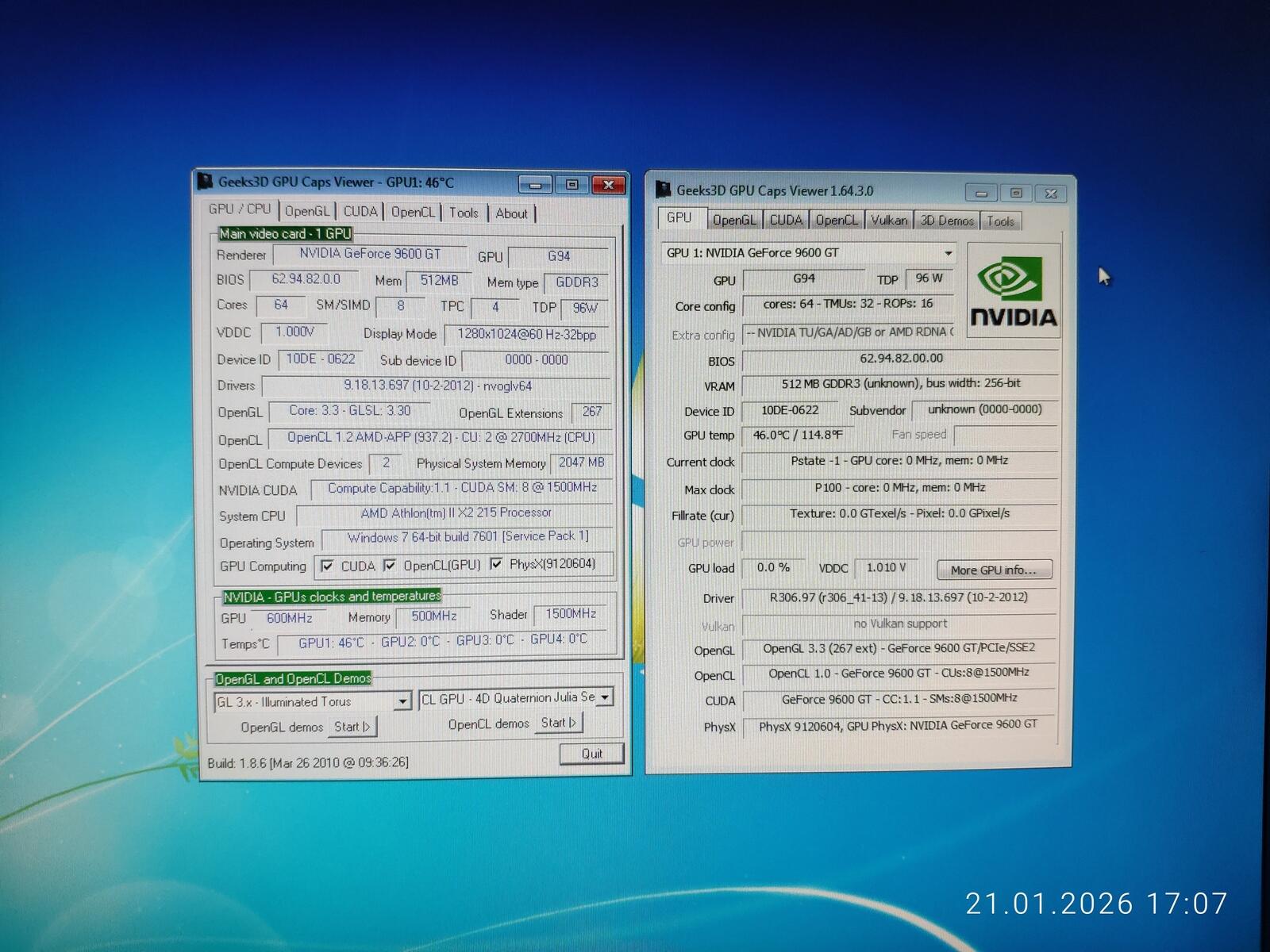Toggle the PhysX(9120604) checkbox
Viewport: 1270px width, 952px height.
[496, 564]
